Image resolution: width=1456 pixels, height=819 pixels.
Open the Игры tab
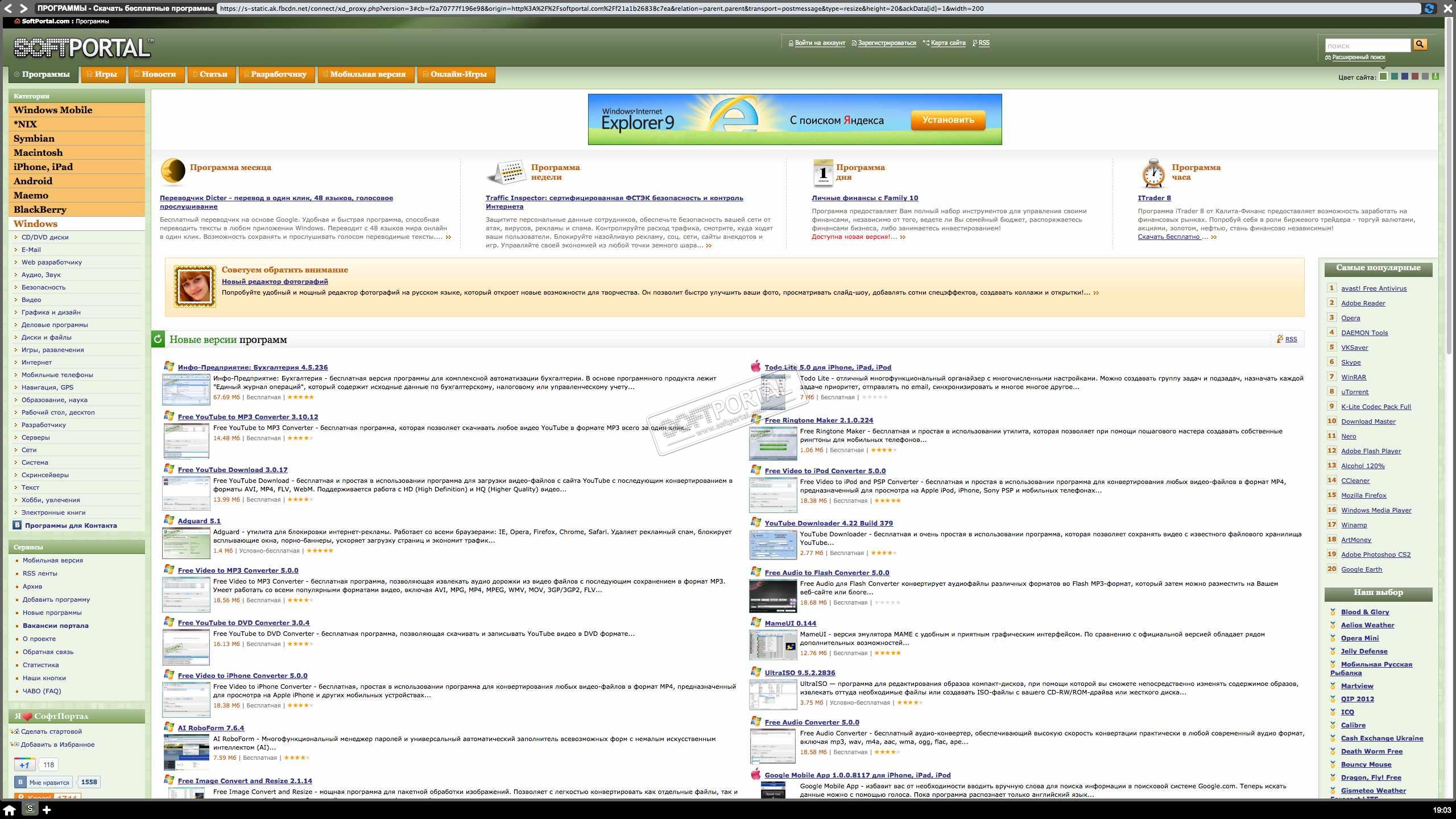coord(105,74)
